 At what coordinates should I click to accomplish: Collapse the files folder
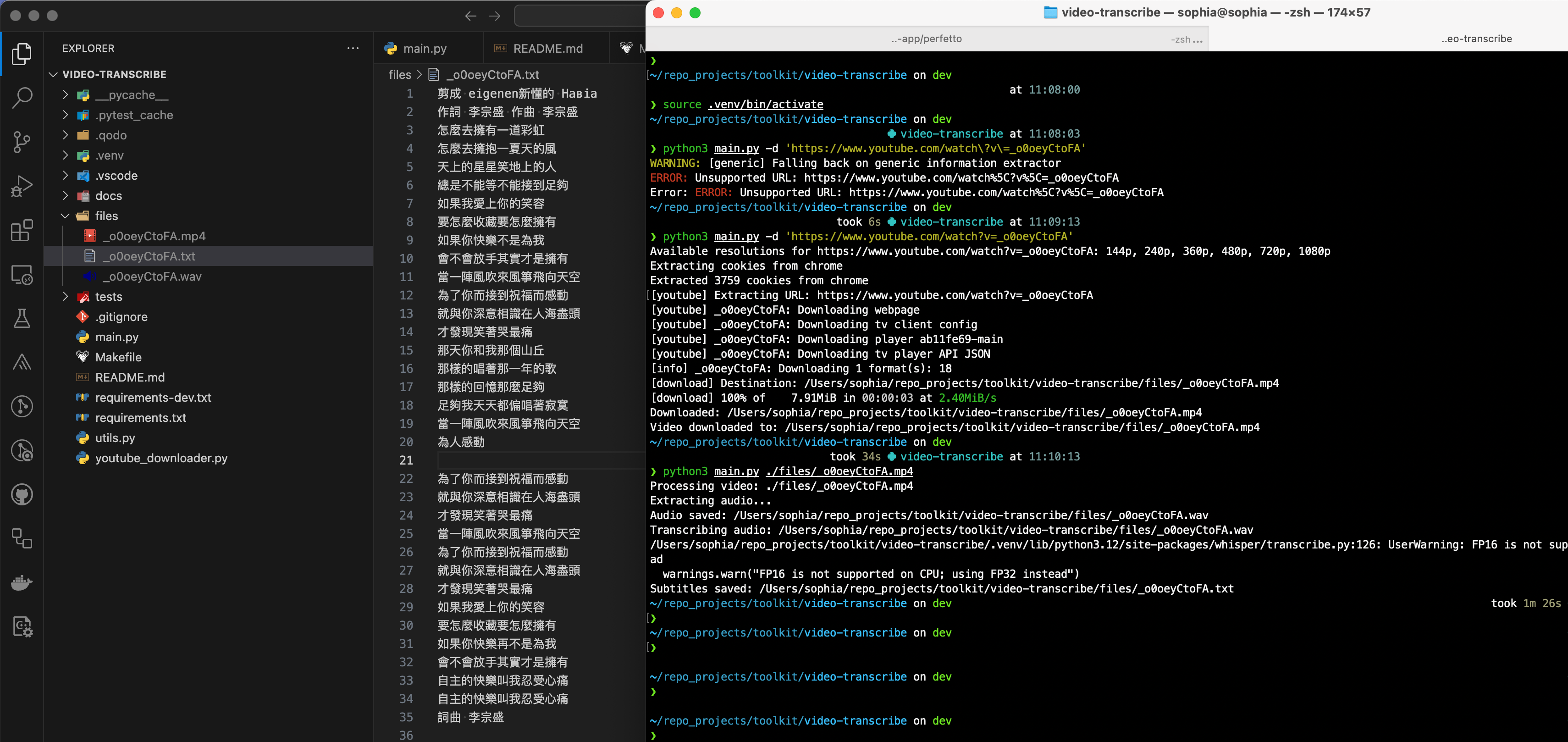(x=66, y=216)
